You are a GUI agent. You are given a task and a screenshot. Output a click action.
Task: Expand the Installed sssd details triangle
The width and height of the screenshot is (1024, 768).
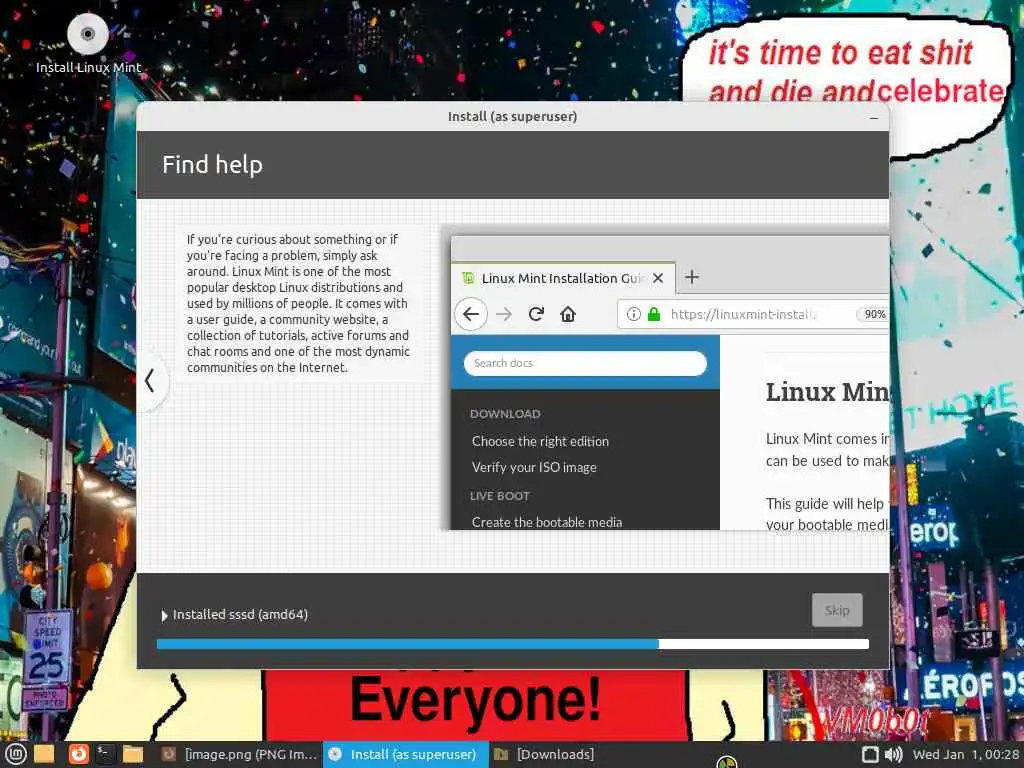click(165, 615)
